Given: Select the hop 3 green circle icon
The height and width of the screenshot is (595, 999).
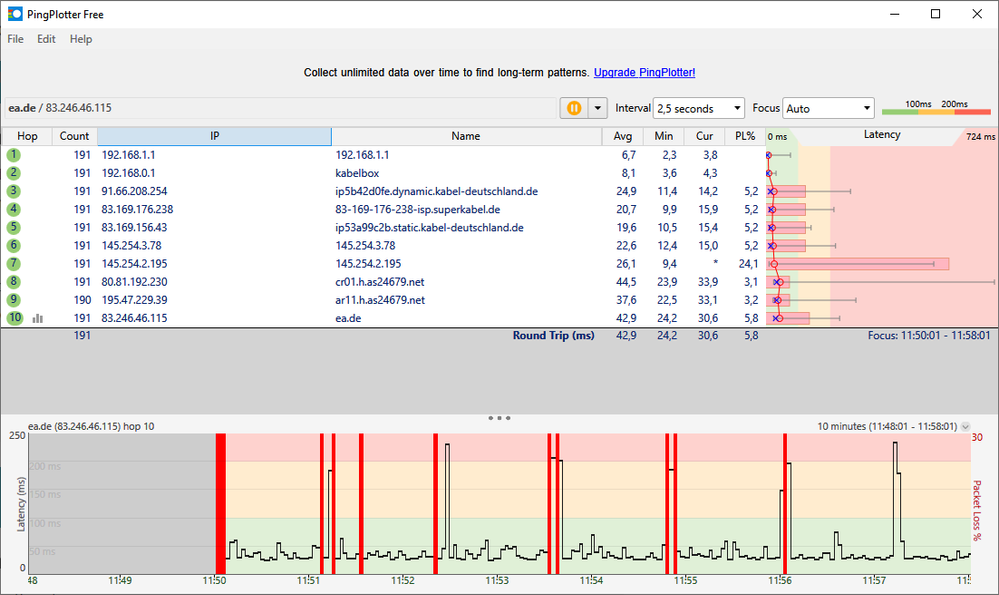Looking at the screenshot, I should coord(14,191).
